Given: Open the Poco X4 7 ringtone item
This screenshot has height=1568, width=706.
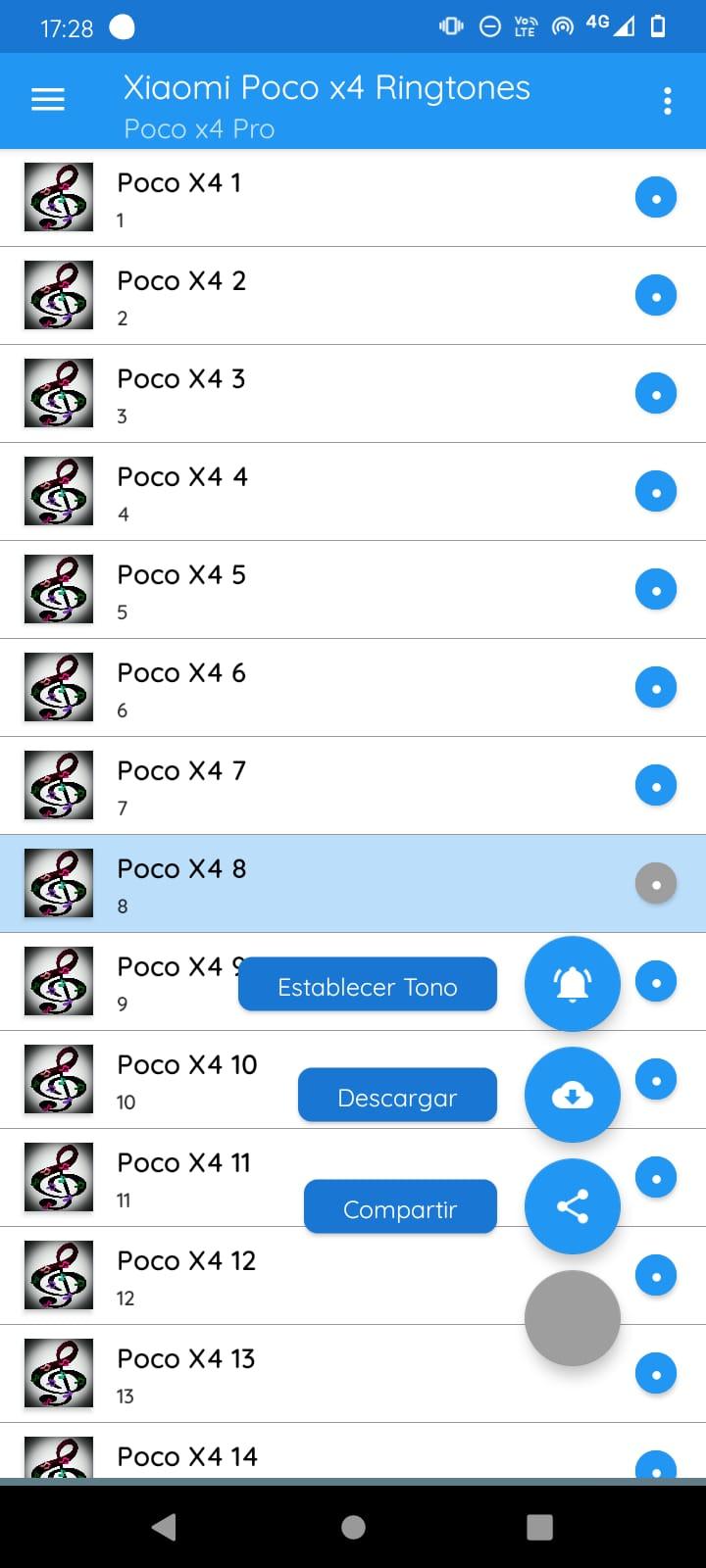Looking at the screenshot, I should click(353, 785).
